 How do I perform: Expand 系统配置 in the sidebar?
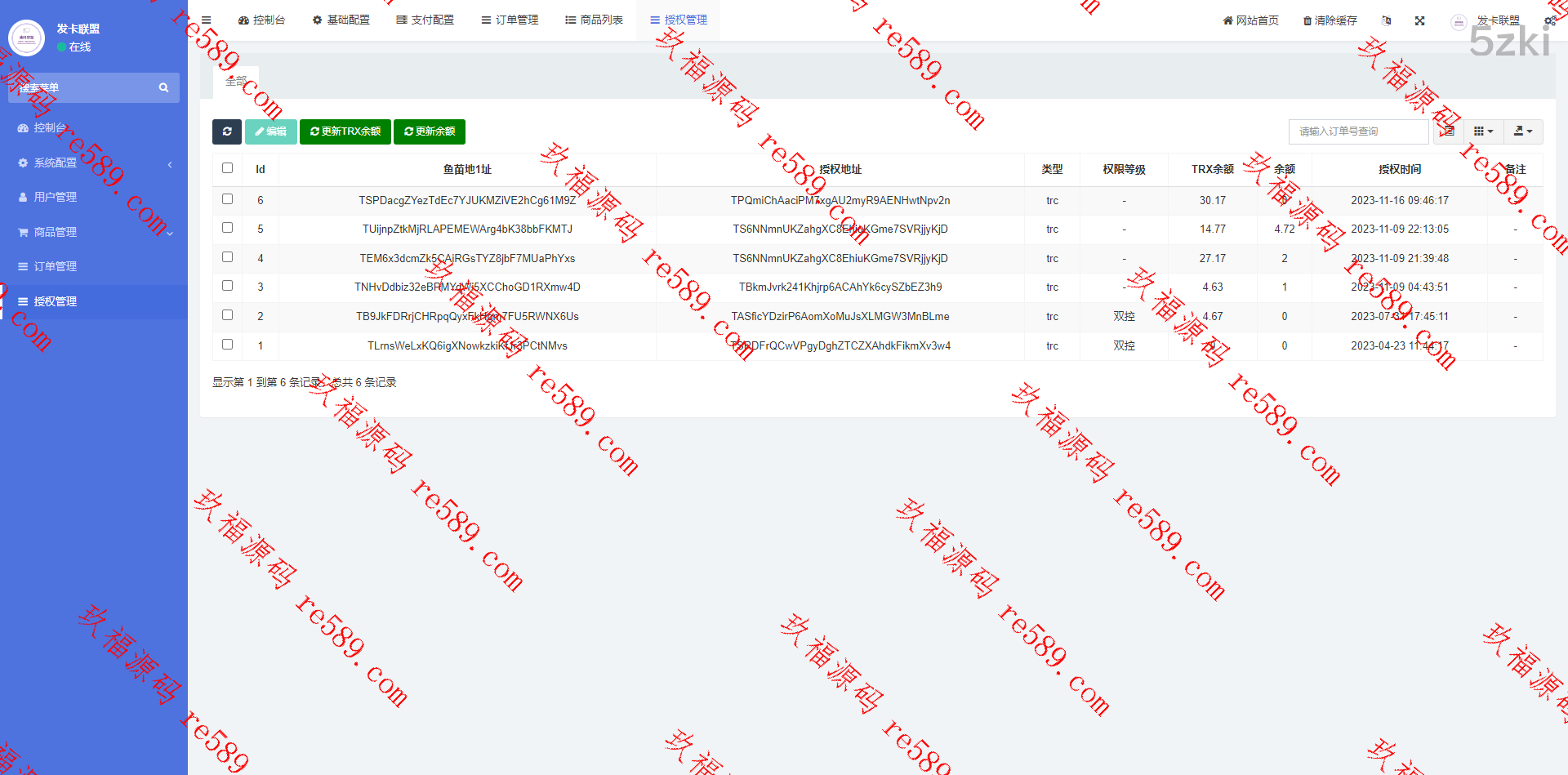[x=94, y=163]
